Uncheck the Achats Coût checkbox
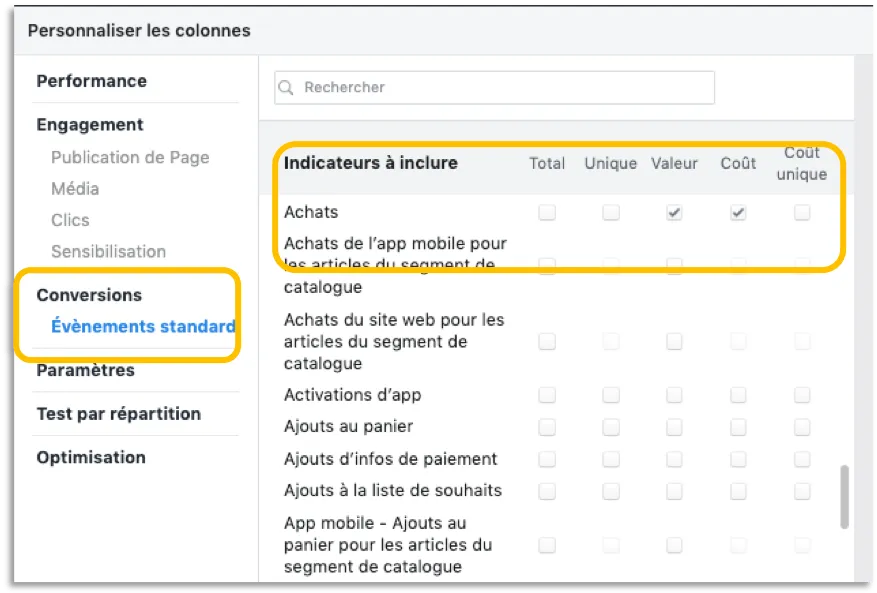877x593 pixels. [x=738, y=213]
